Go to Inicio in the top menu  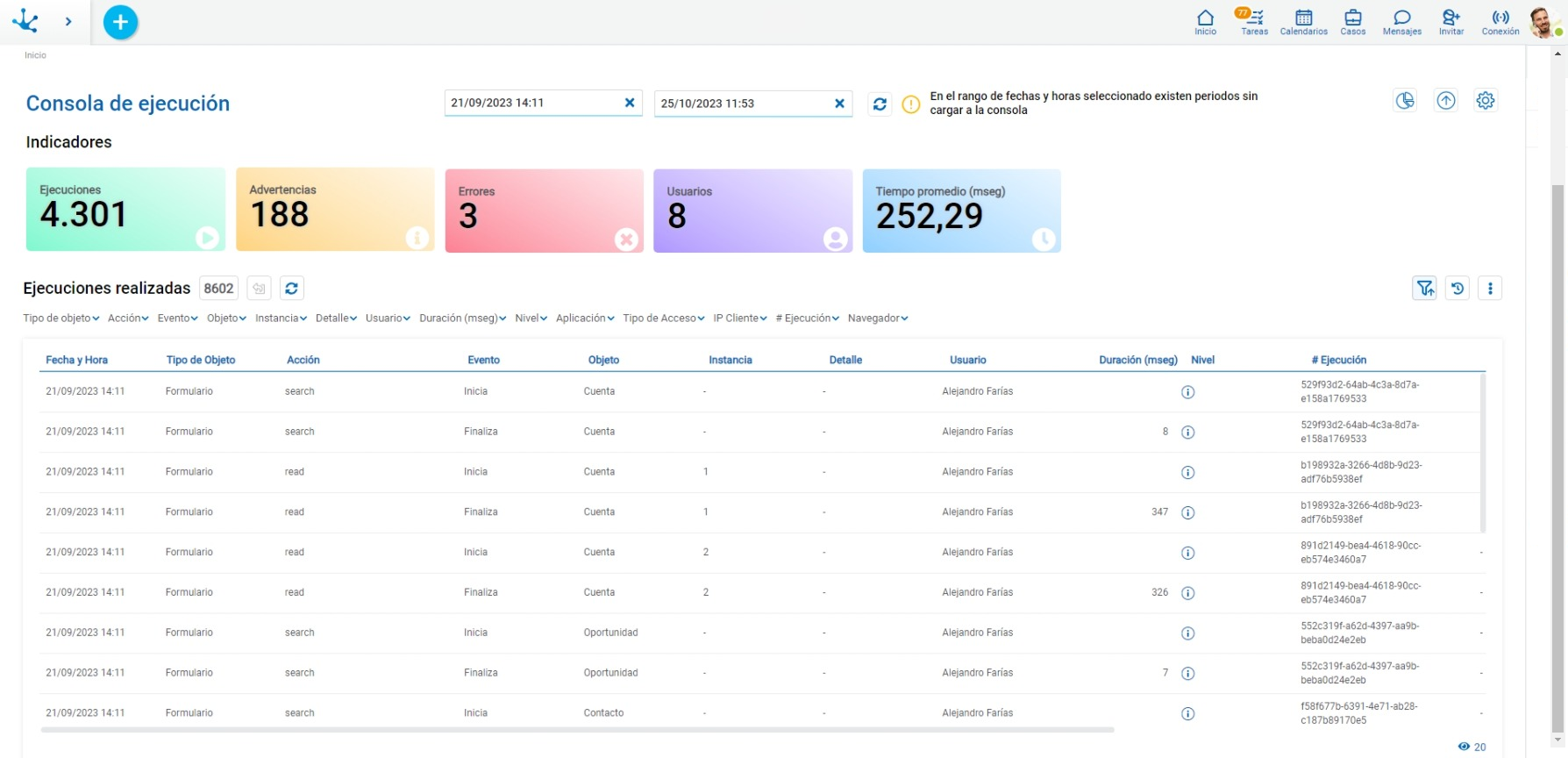tap(1205, 21)
